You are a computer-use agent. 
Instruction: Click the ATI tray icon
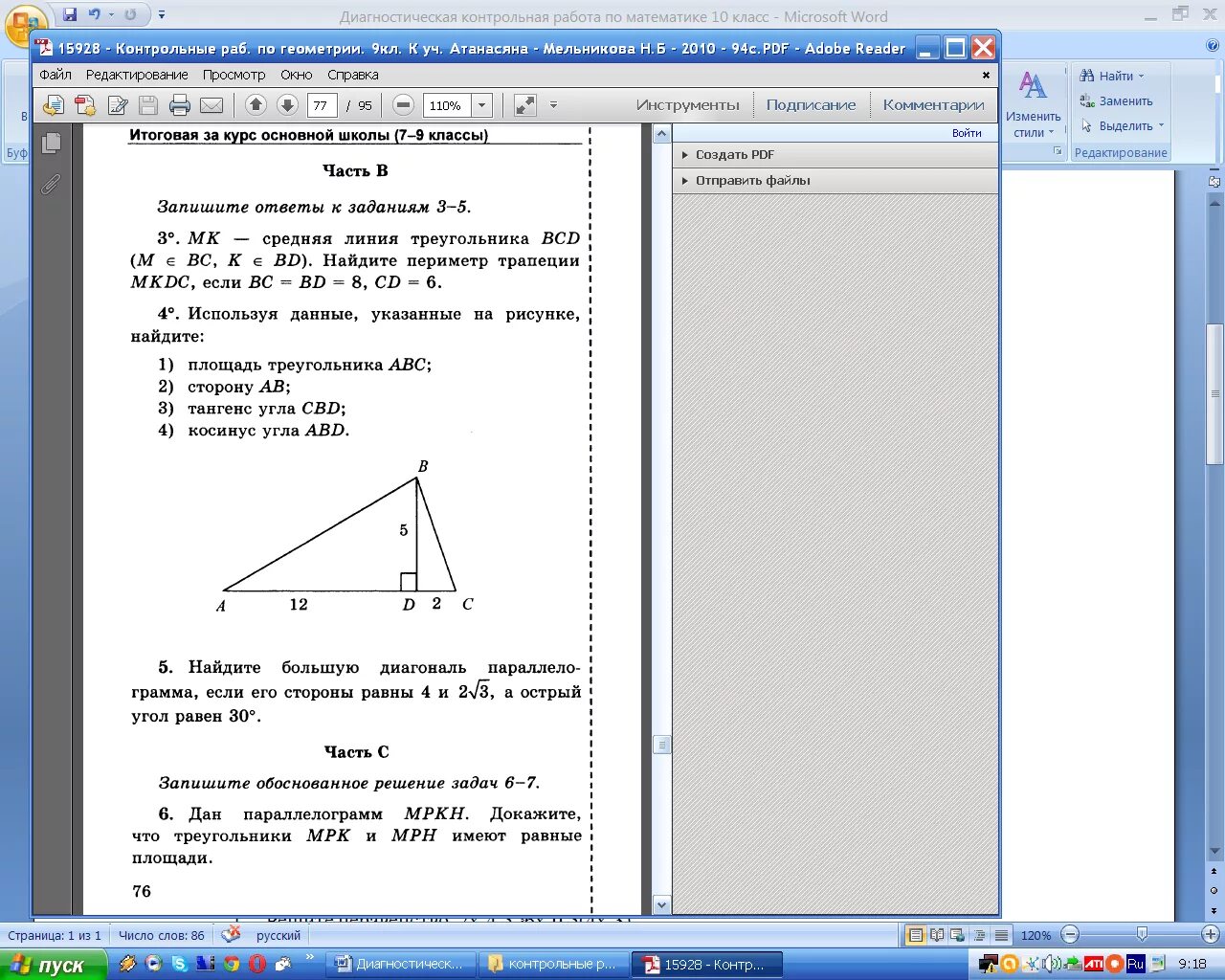(1093, 964)
